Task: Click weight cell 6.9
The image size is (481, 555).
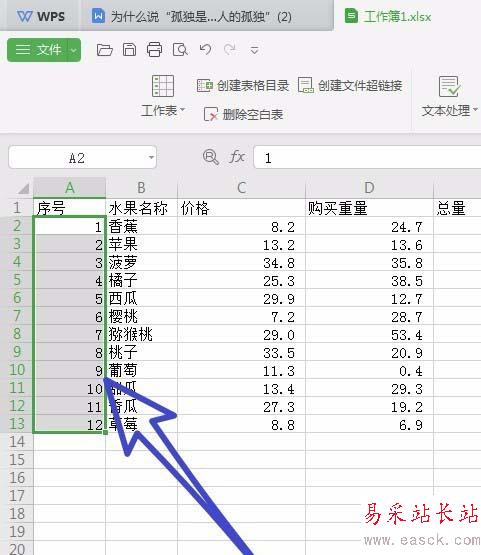Action: (x=369, y=424)
